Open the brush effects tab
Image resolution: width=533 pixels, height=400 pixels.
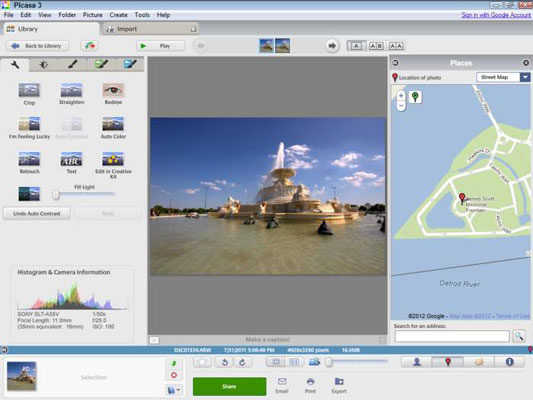point(72,65)
